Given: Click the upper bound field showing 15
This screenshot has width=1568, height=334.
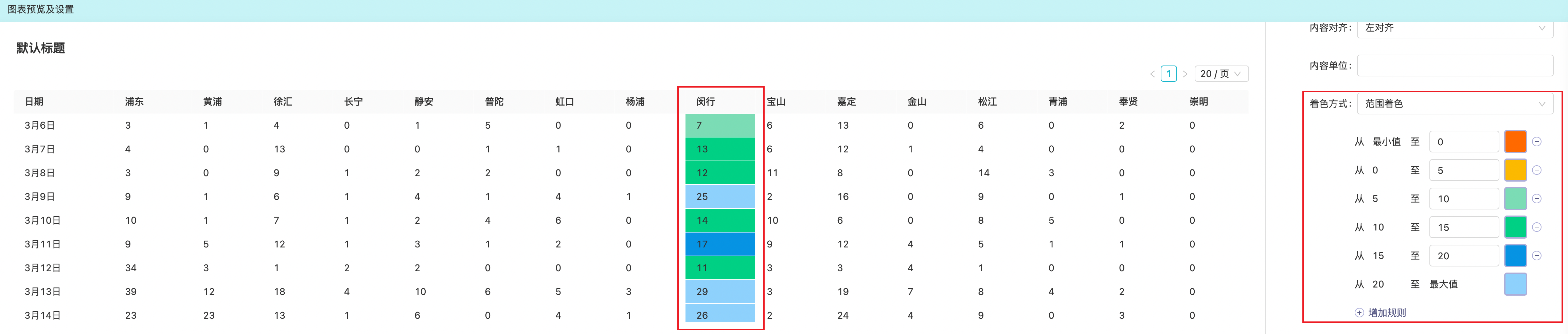Looking at the screenshot, I should (1464, 227).
